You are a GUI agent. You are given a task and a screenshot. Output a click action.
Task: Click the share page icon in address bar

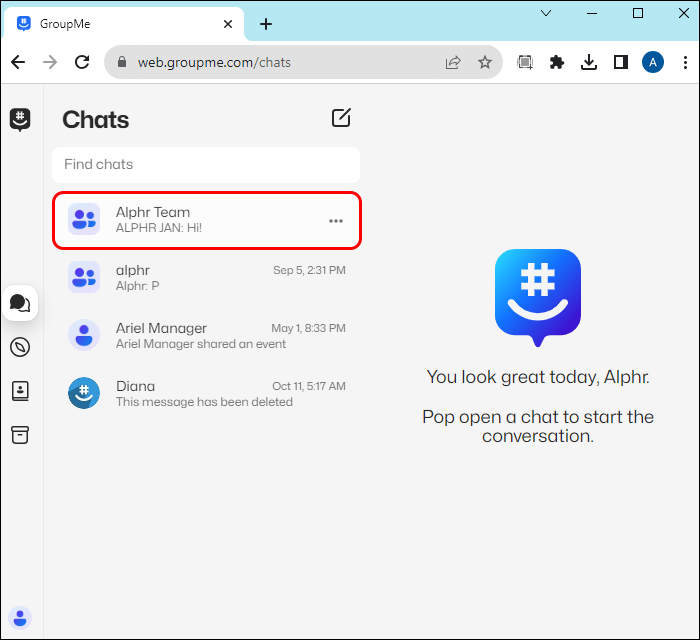pos(453,62)
